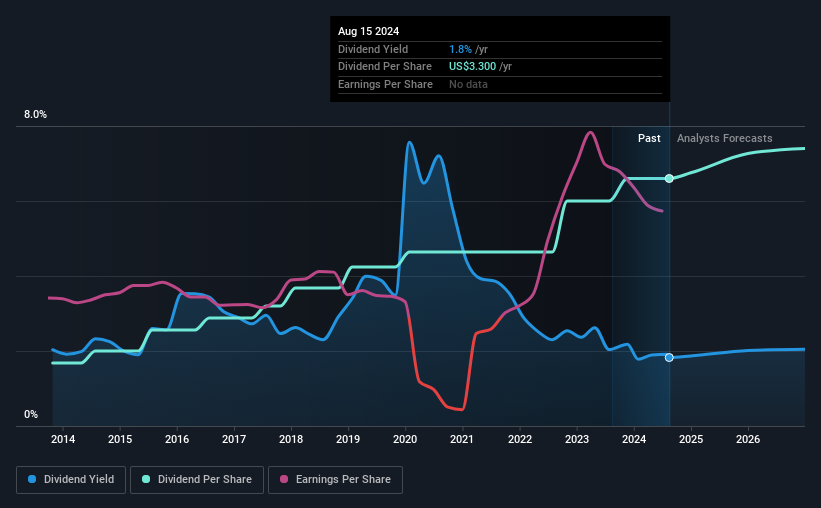Click the 2020 x-axis label

pos(405,439)
